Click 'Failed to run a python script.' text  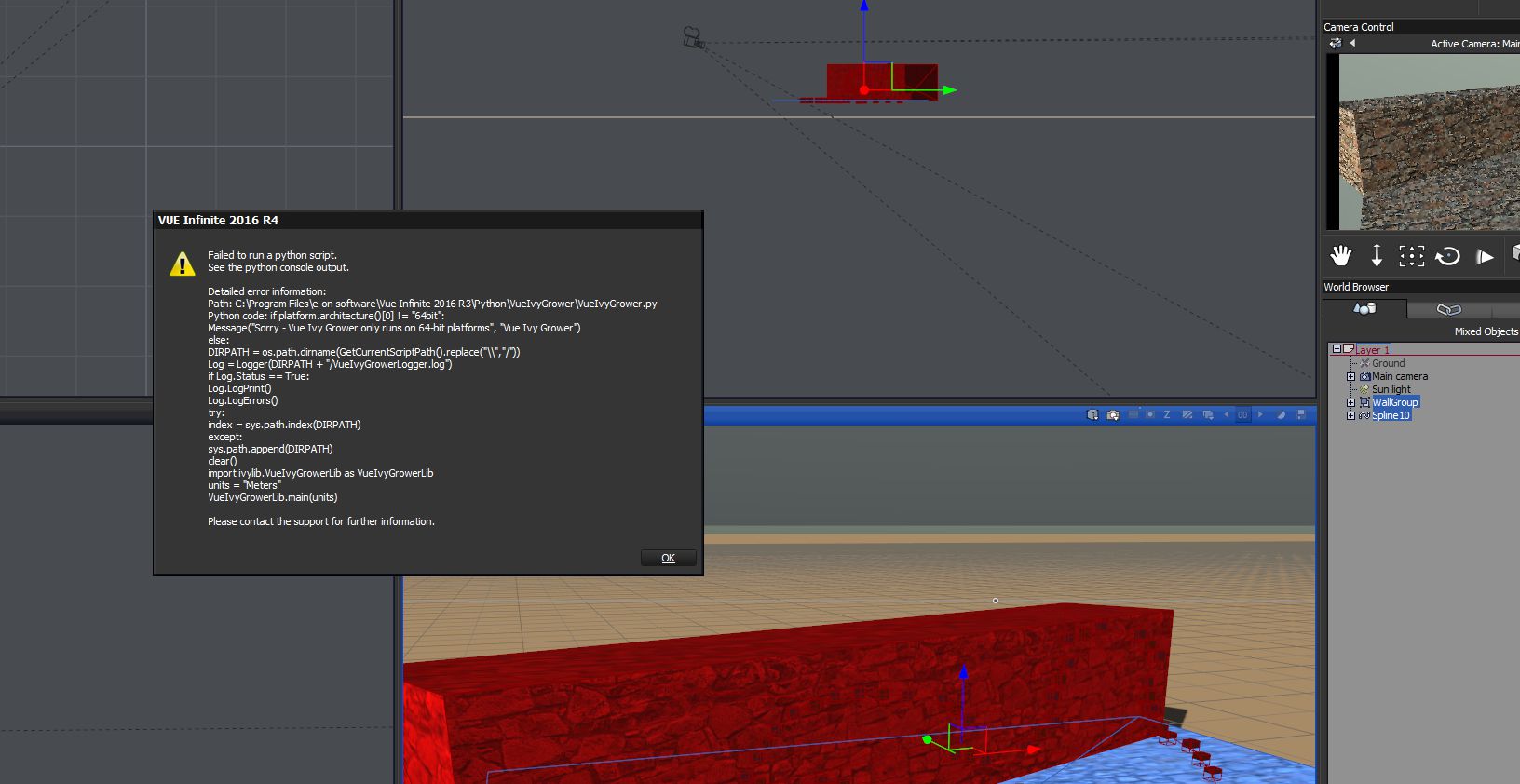[272, 255]
